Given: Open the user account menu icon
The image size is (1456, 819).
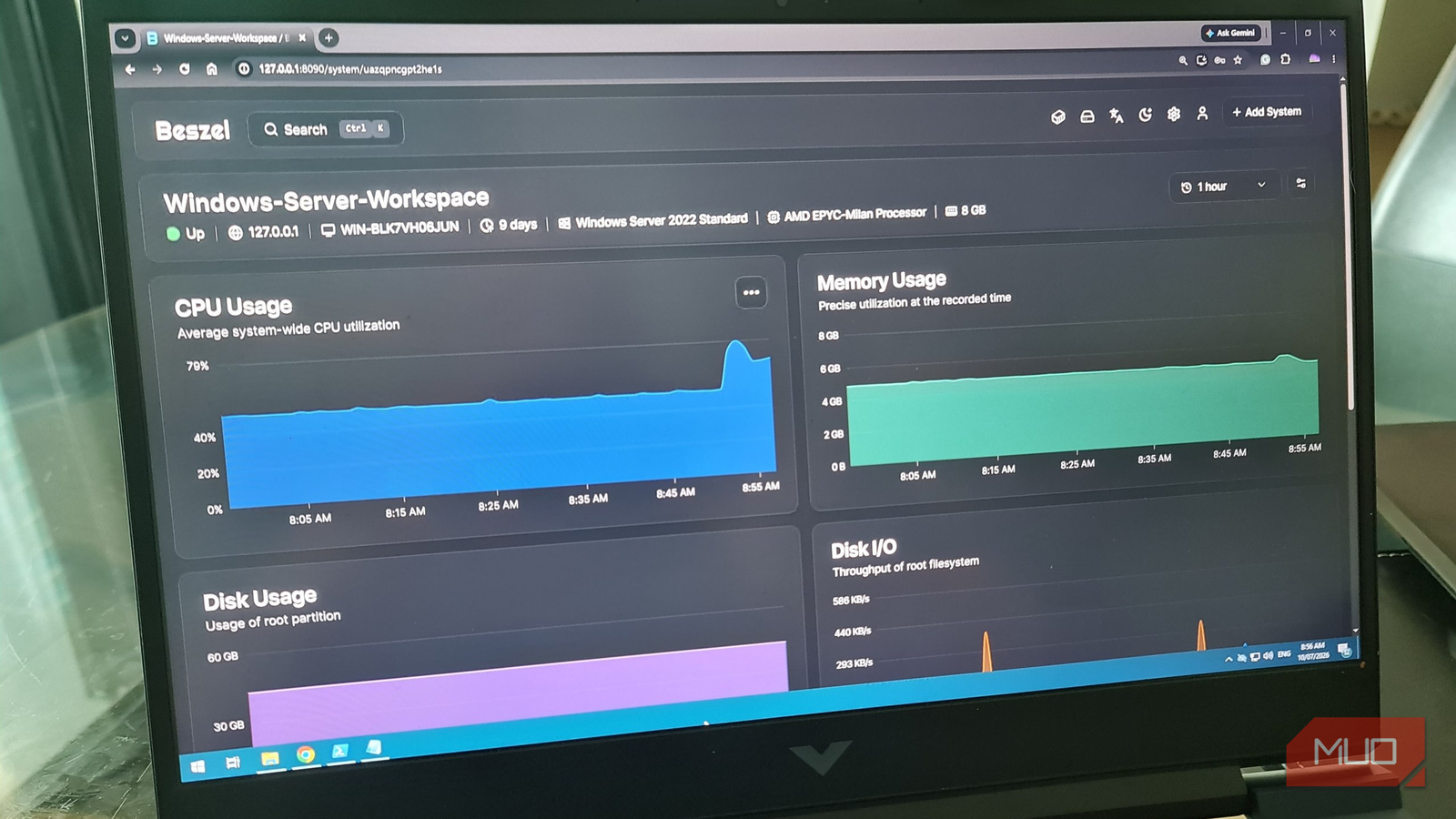Looking at the screenshot, I should click(1202, 113).
